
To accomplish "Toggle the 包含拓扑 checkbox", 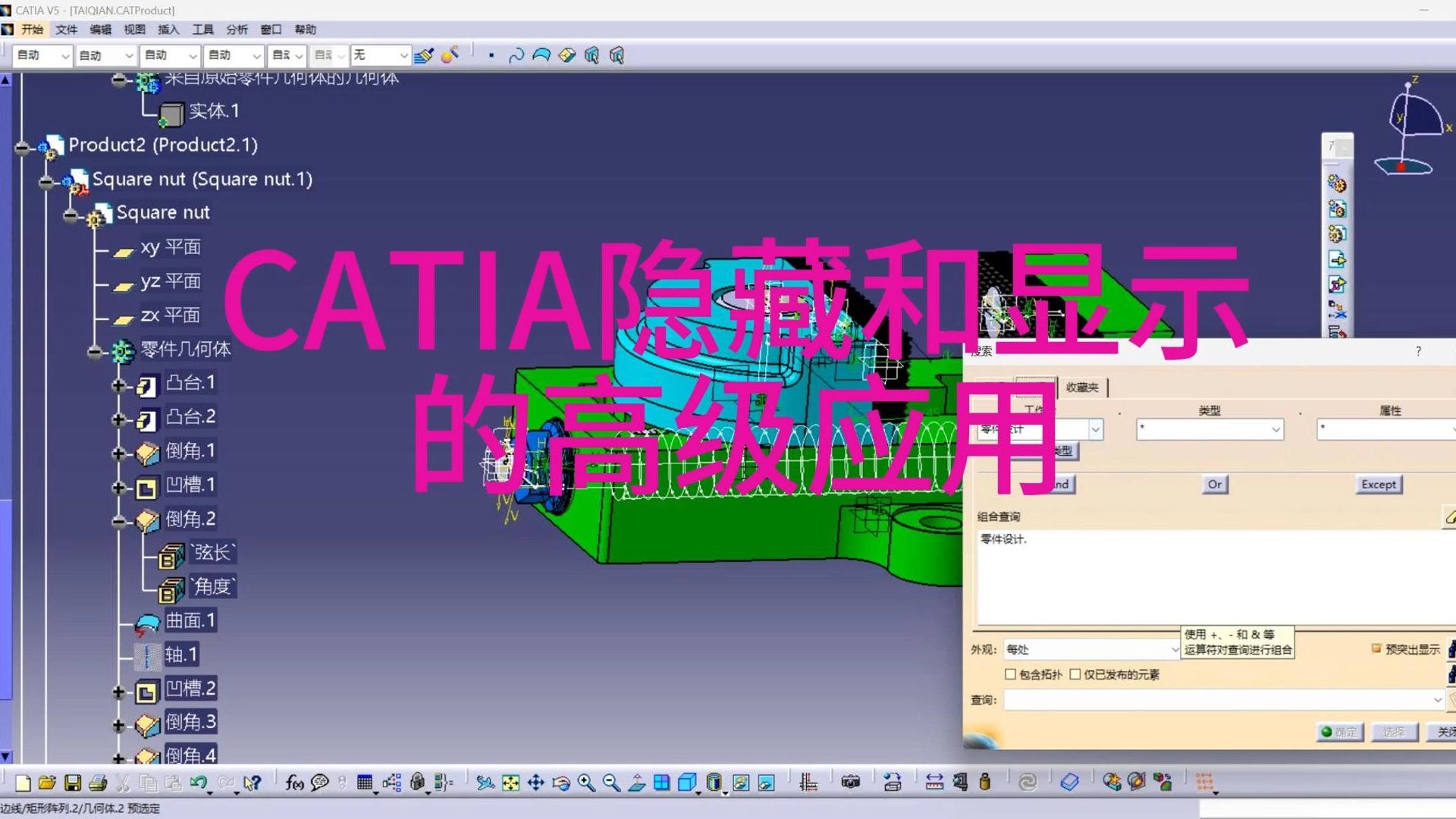I will (x=1010, y=674).
